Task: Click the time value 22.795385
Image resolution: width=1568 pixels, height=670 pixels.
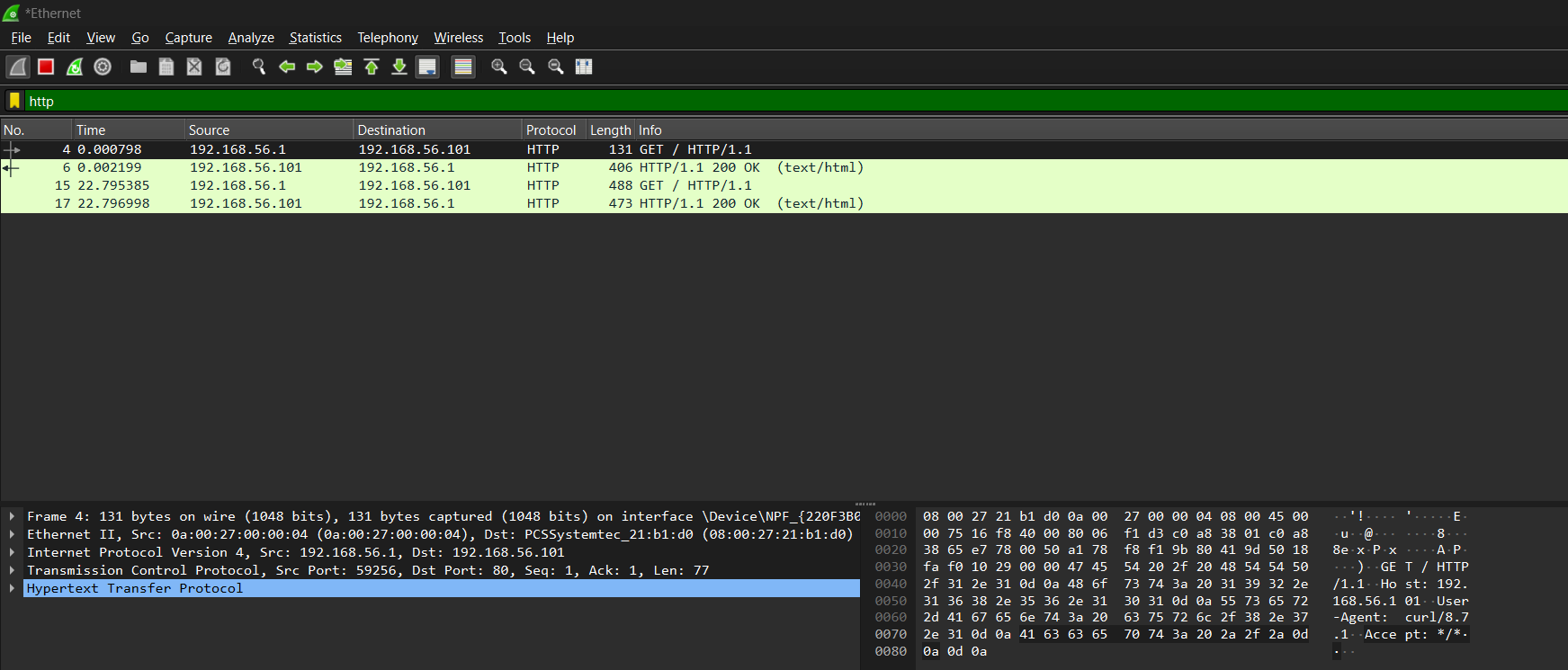Action: click(113, 185)
